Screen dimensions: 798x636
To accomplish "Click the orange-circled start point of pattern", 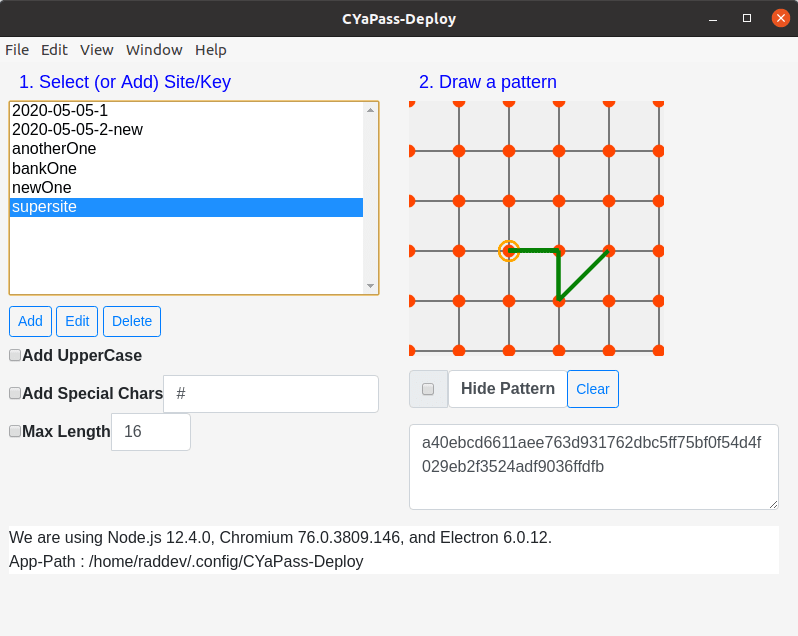I will pyautogui.click(x=509, y=251).
